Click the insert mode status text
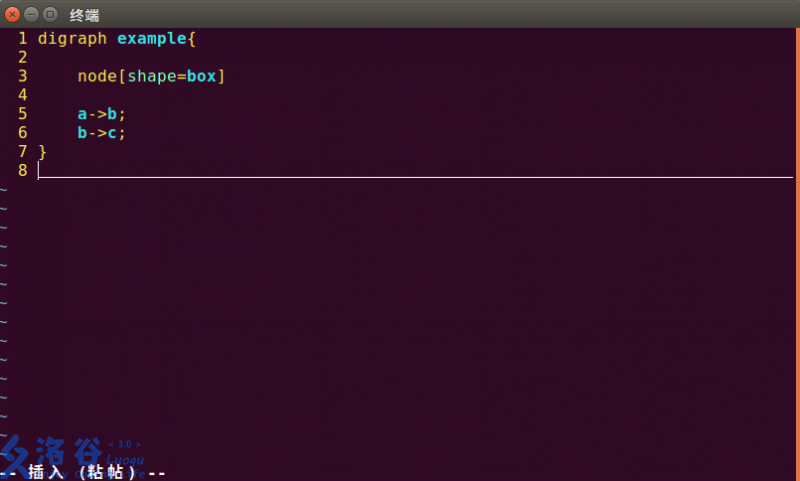The width and height of the screenshot is (800, 481). [83, 472]
